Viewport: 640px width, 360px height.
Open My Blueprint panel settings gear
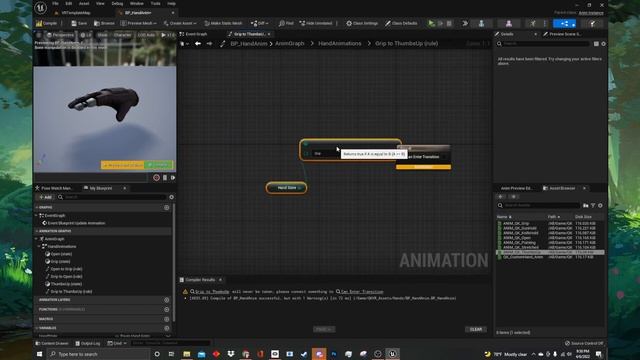171,197
